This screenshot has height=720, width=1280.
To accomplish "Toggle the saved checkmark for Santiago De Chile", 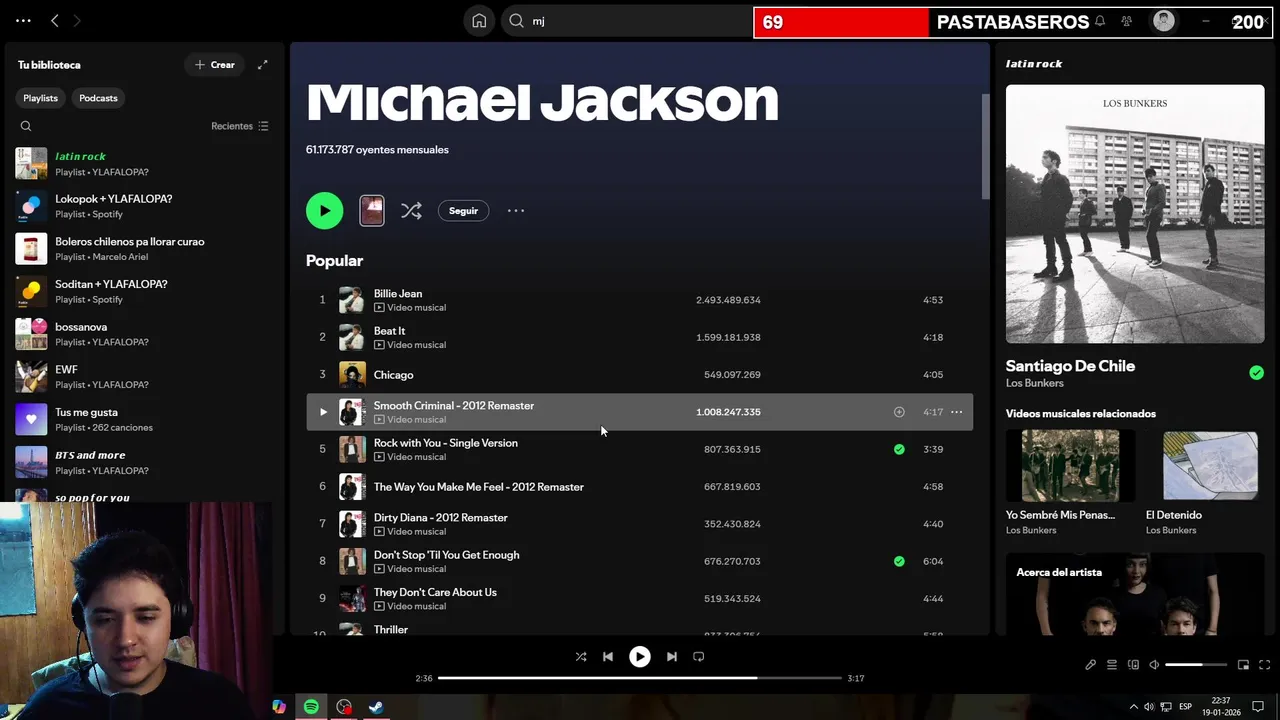I will pyautogui.click(x=1256, y=373).
